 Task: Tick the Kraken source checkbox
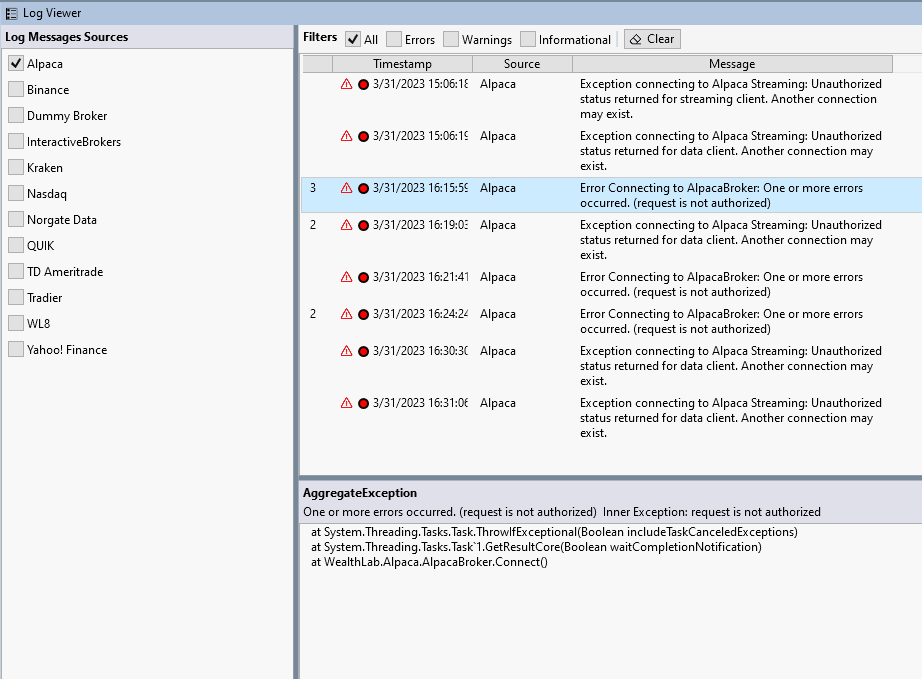coord(16,168)
